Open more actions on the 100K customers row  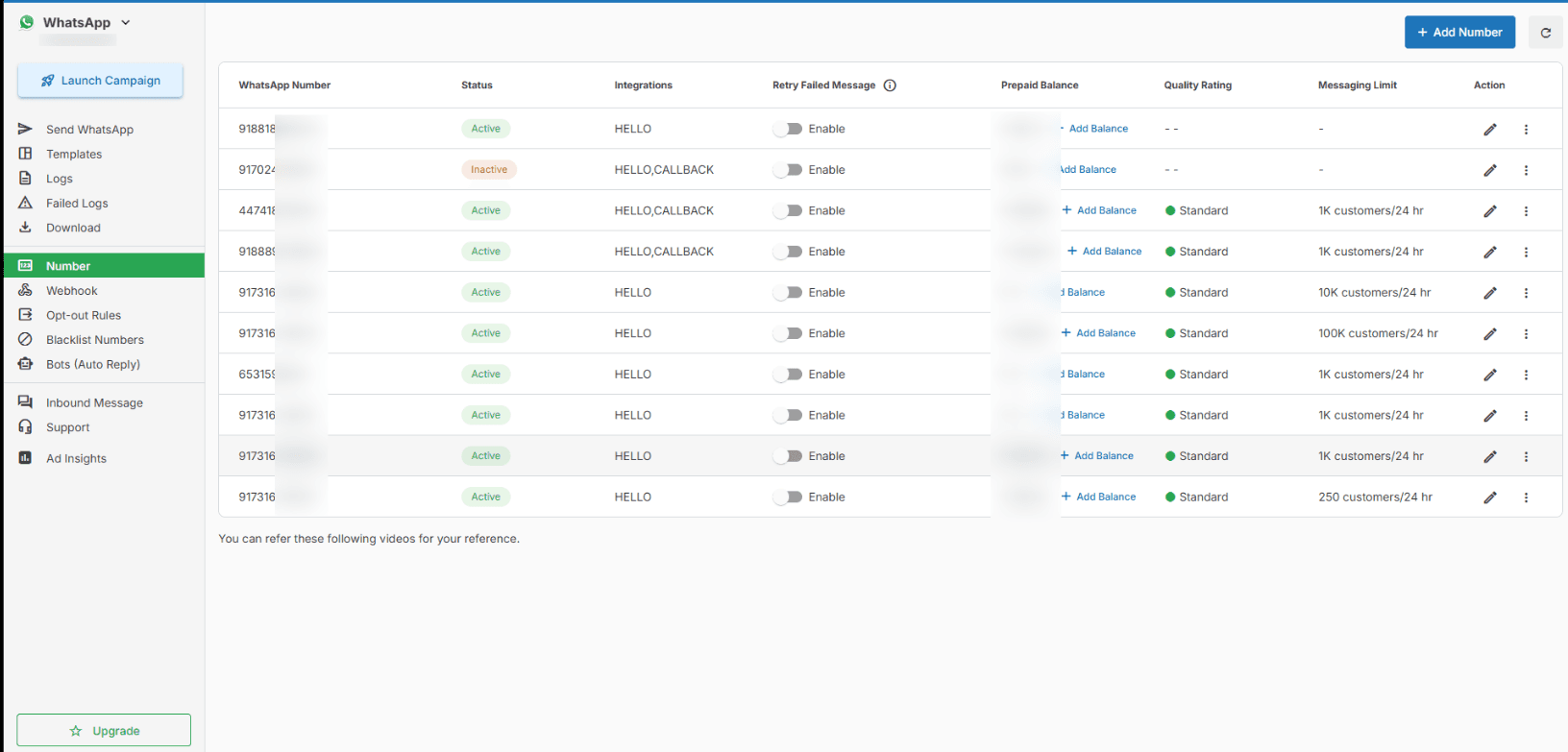(x=1526, y=333)
